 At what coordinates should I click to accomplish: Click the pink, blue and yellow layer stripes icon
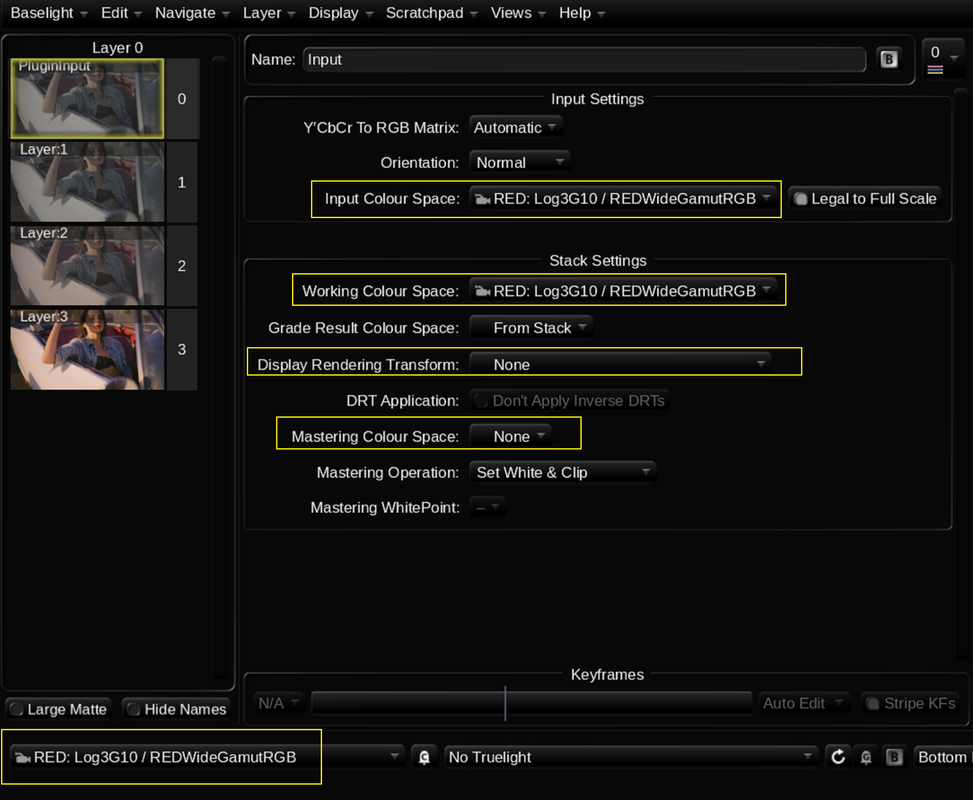click(x=935, y=70)
